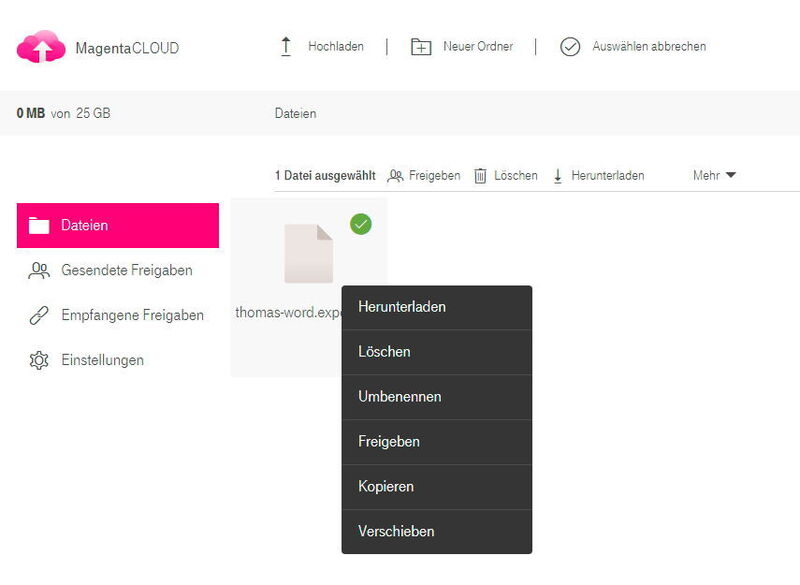The height and width of the screenshot is (585, 800).
Task: Choose Verschieben from the context menu
Action: point(398,531)
